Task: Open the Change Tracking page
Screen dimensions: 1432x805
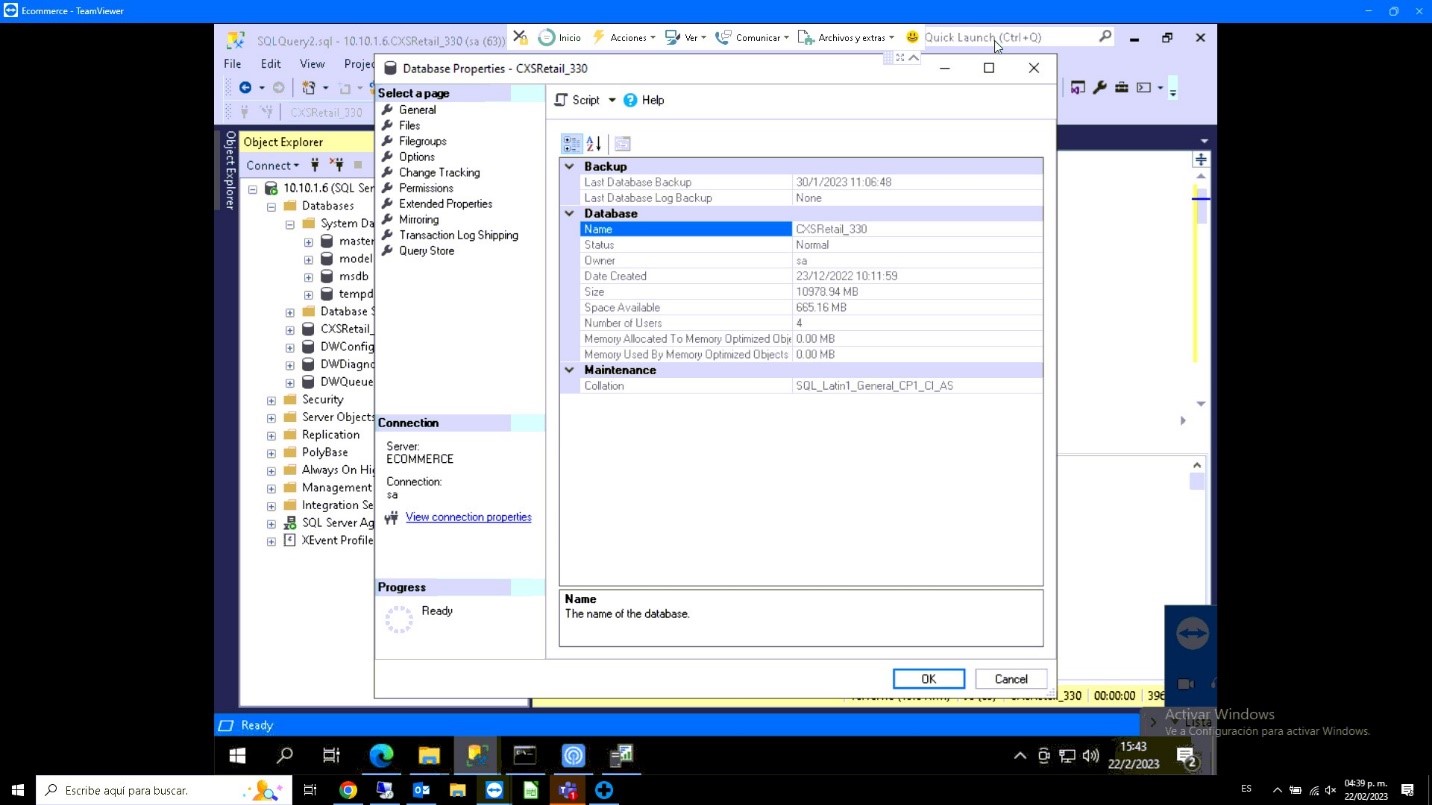Action: pos(439,173)
